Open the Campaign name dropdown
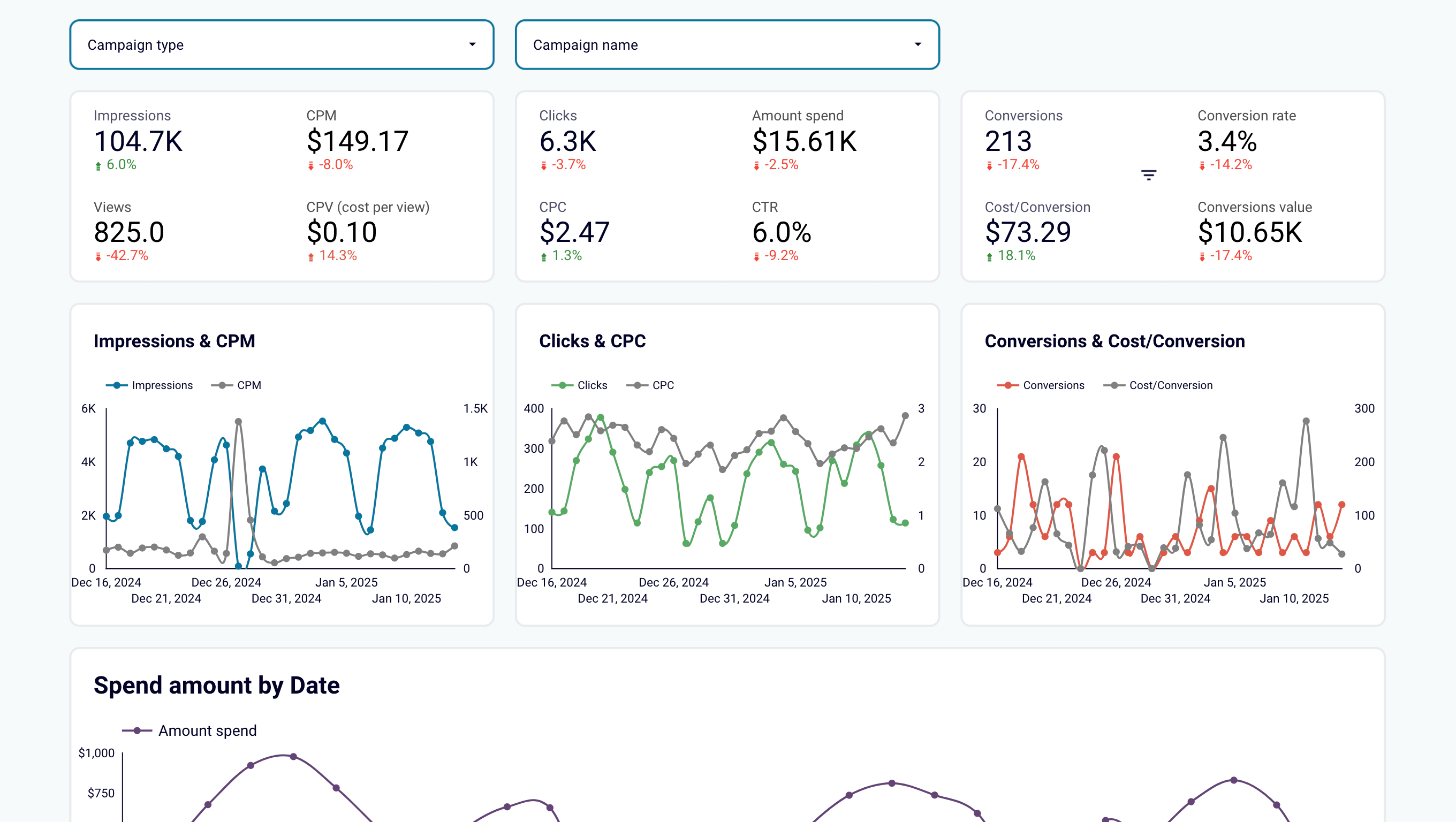This screenshot has width=1456, height=822. tap(727, 44)
